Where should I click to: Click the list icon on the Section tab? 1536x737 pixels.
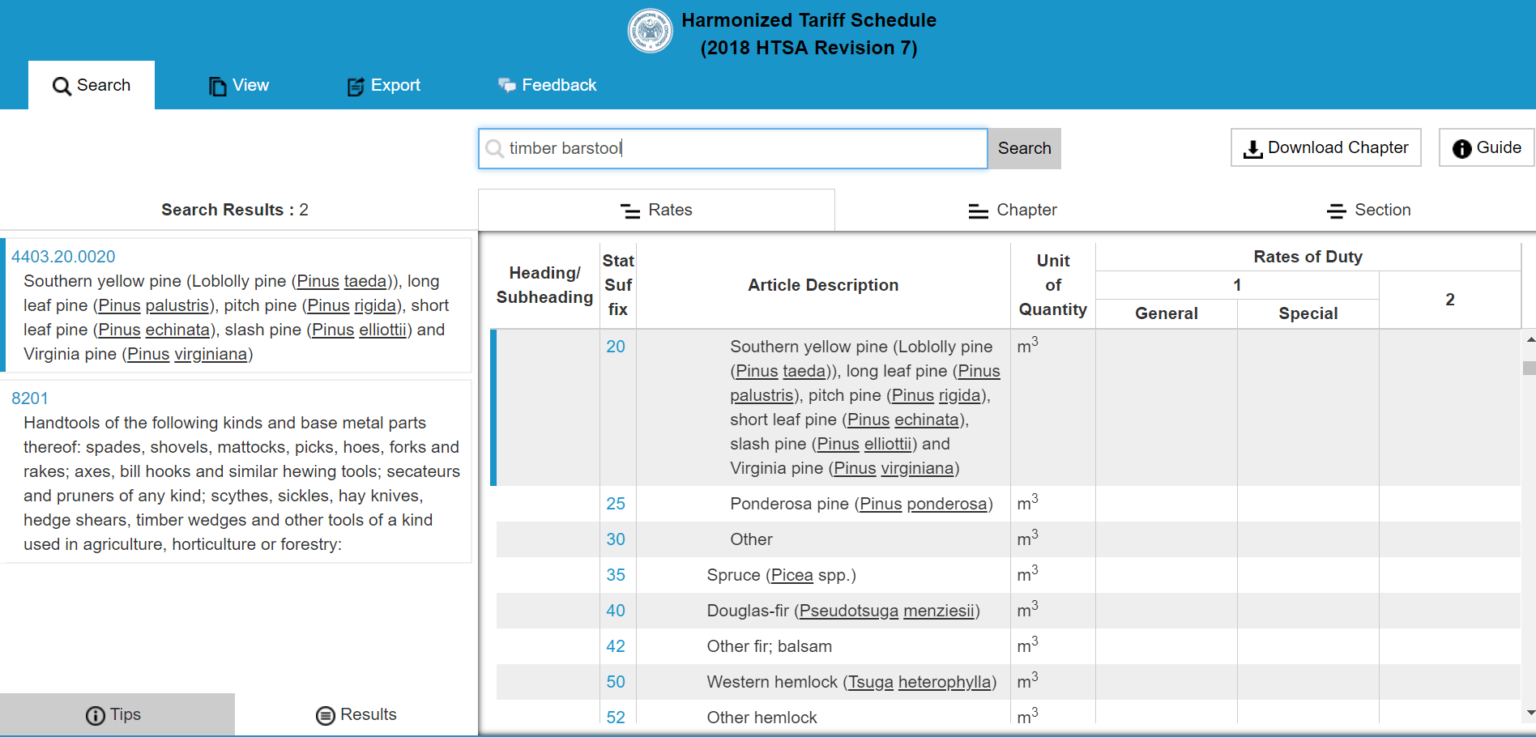(x=1335, y=210)
